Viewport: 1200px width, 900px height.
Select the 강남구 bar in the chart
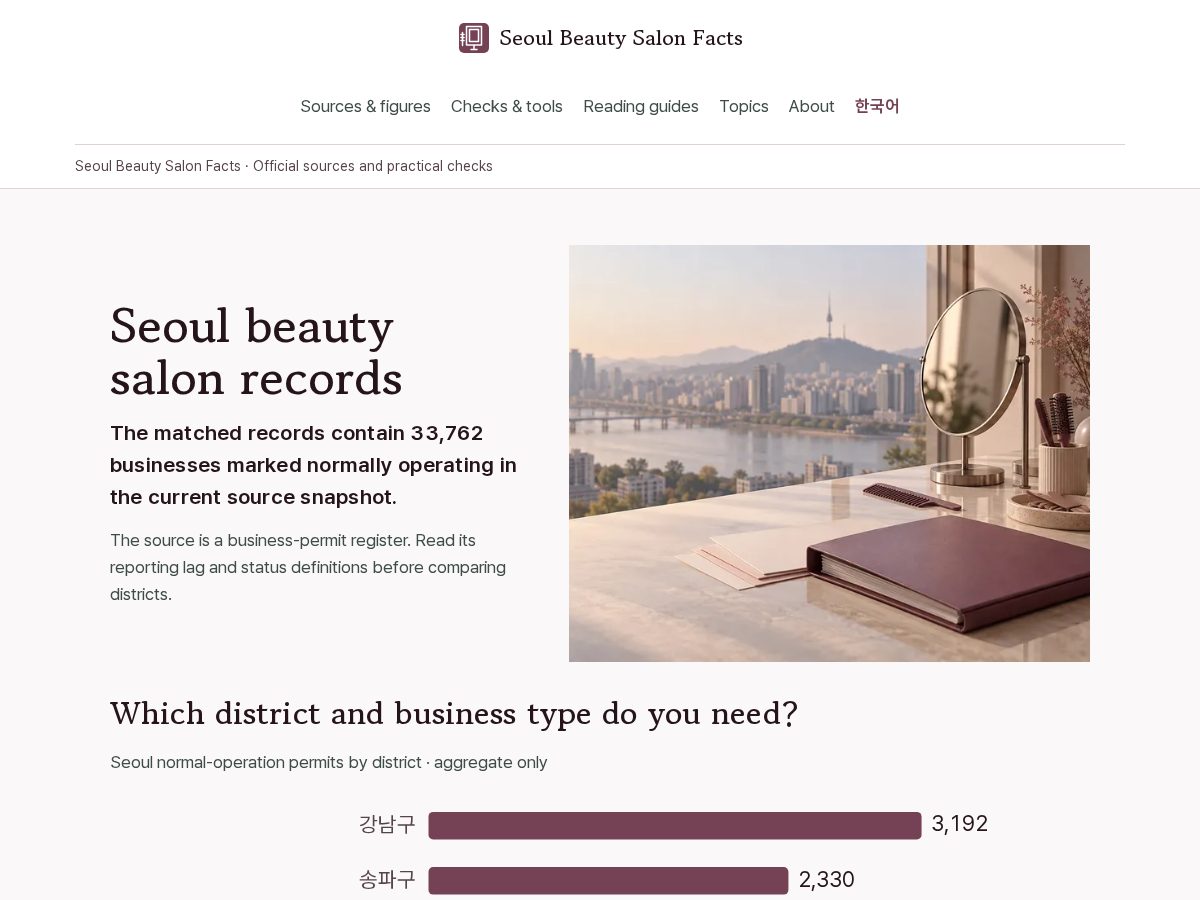coord(675,825)
